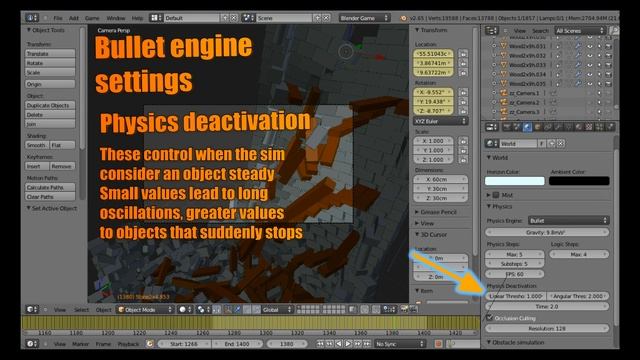The width and height of the screenshot is (640, 360).
Task: Open the properties editor type selector
Action: pyautogui.click(x=491, y=127)
